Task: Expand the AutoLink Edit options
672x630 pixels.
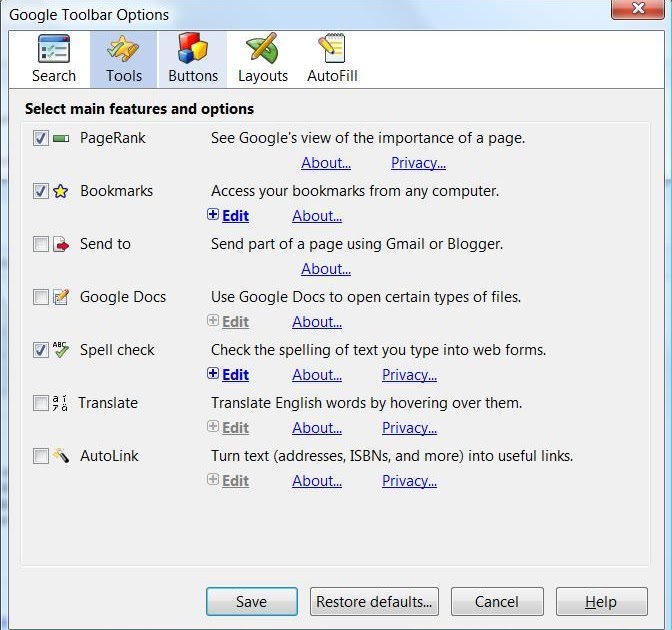Action: pos(228,480)
